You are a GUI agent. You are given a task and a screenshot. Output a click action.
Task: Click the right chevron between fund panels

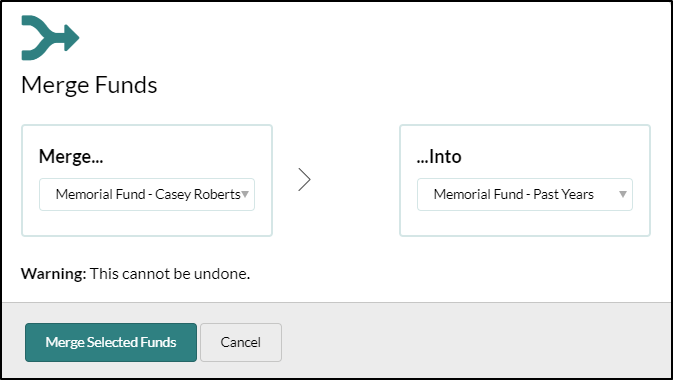coord(304,179)
